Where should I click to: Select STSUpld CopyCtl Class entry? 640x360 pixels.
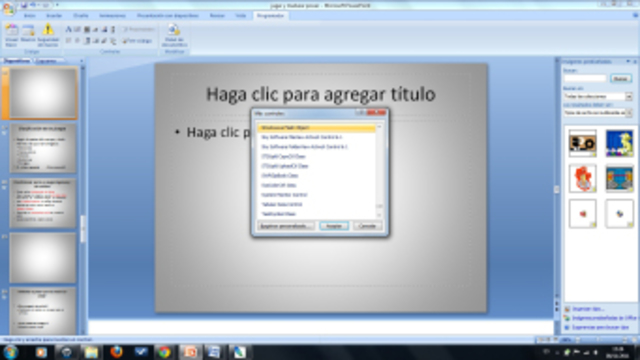316,156
